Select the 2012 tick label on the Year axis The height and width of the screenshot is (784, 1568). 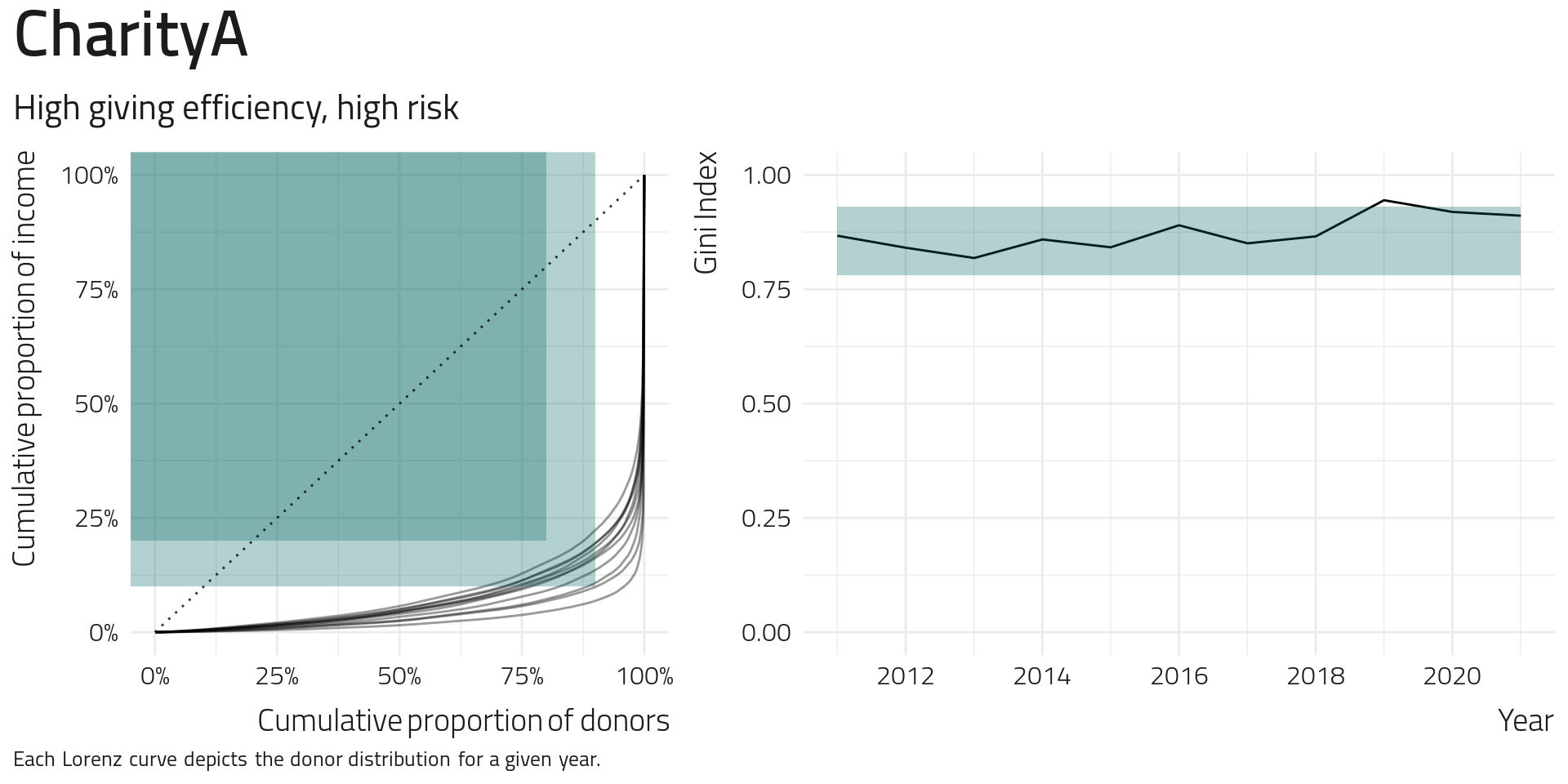coord(905,676)
